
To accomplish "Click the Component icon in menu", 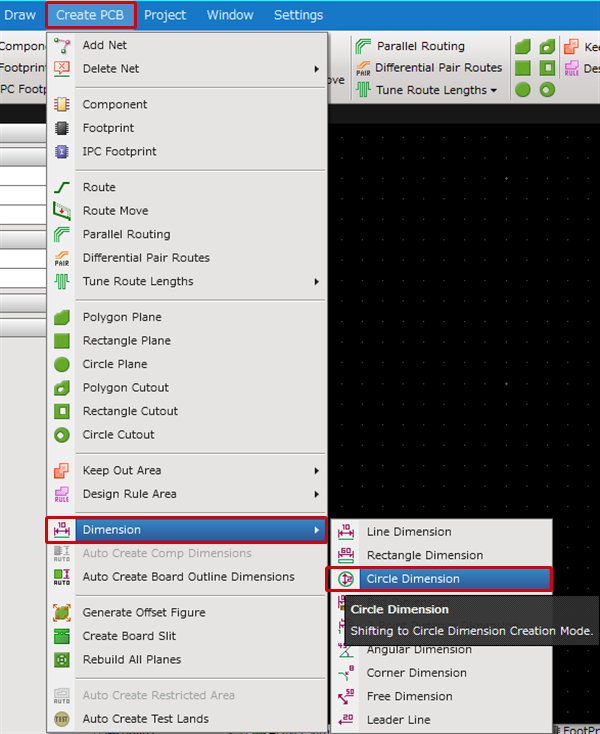I will click(x=62, y=104).
